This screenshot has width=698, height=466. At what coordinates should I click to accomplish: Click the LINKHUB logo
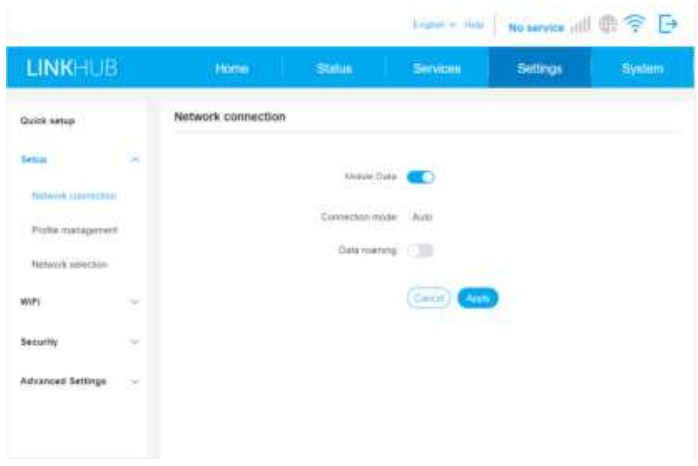pos(69,68)
